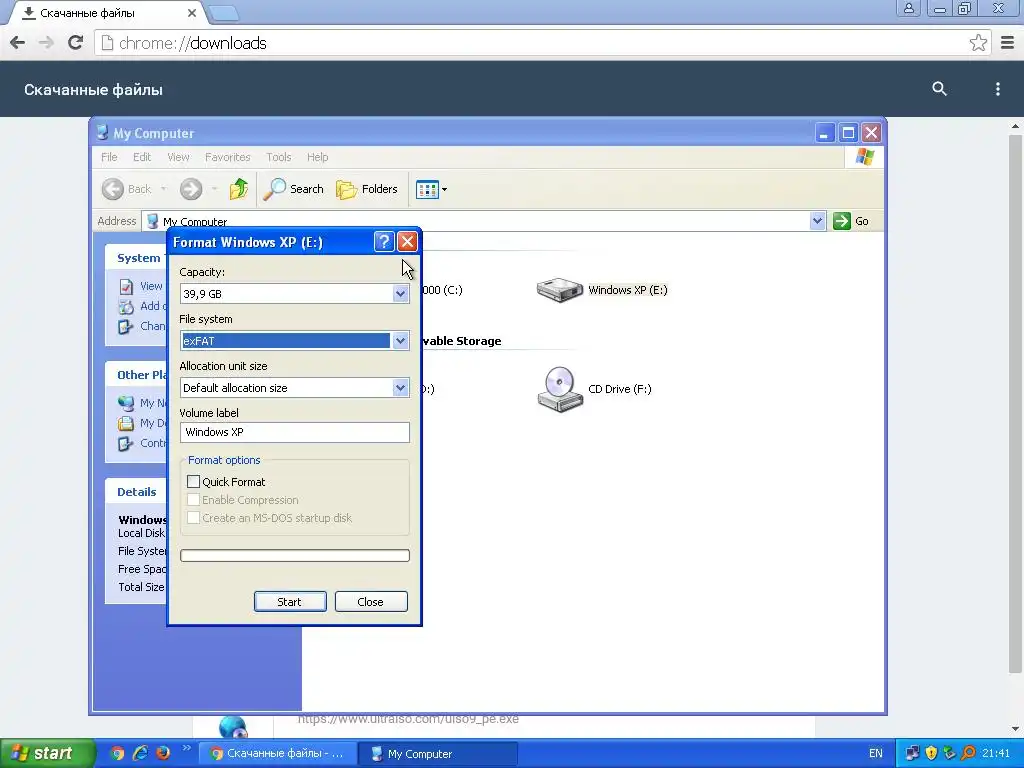Launch Firefox from quick launch

coord(163,753)
